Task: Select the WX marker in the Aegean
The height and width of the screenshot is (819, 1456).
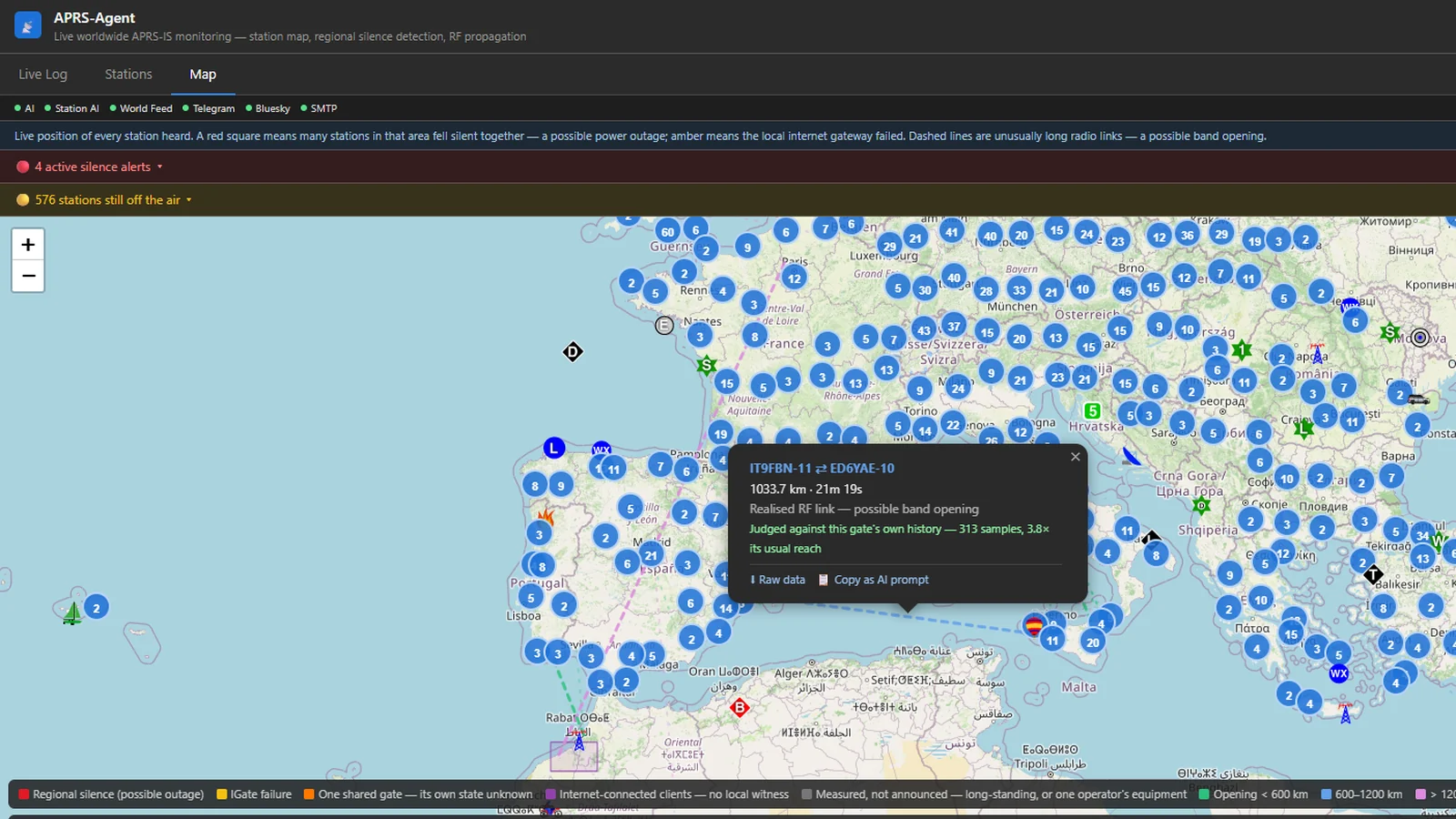Action: pyautogui.click(x=1339, y=673)
